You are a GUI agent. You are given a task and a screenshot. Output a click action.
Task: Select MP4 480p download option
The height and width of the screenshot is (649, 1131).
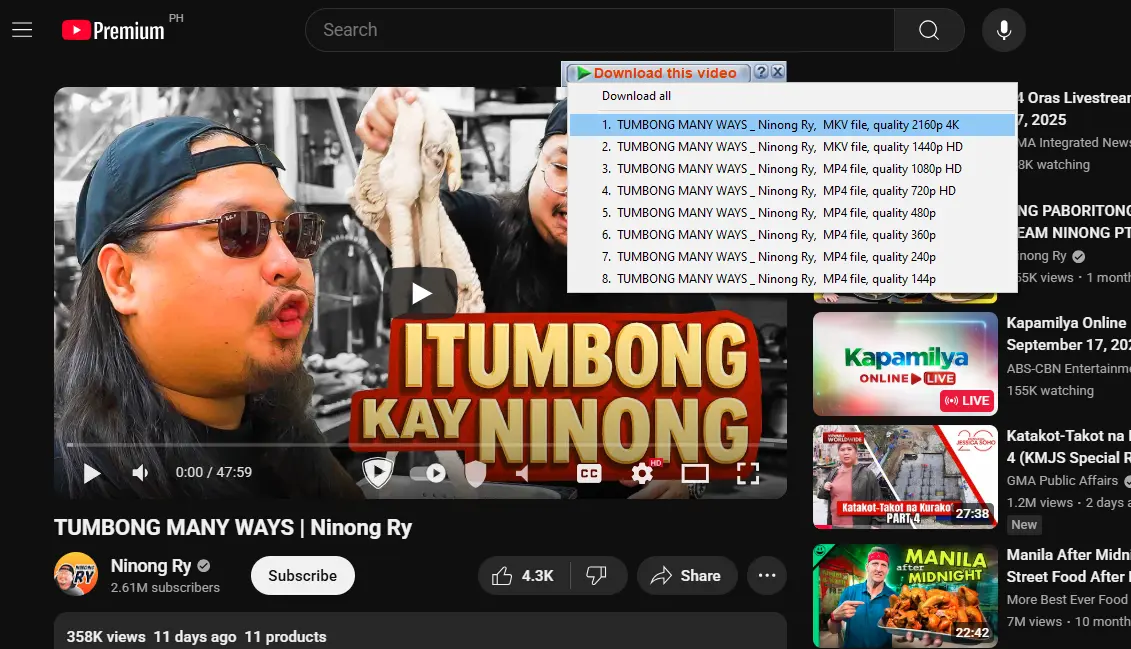(x=792, y=213)
